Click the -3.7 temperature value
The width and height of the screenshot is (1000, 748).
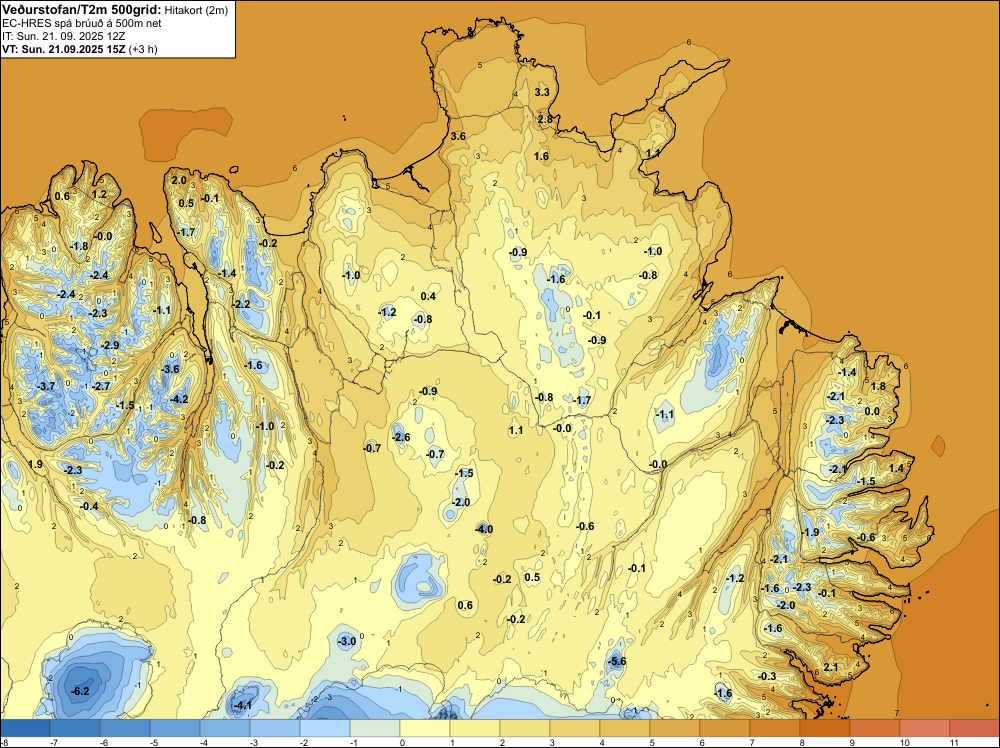pyautogui.click(x=47, y=386)
